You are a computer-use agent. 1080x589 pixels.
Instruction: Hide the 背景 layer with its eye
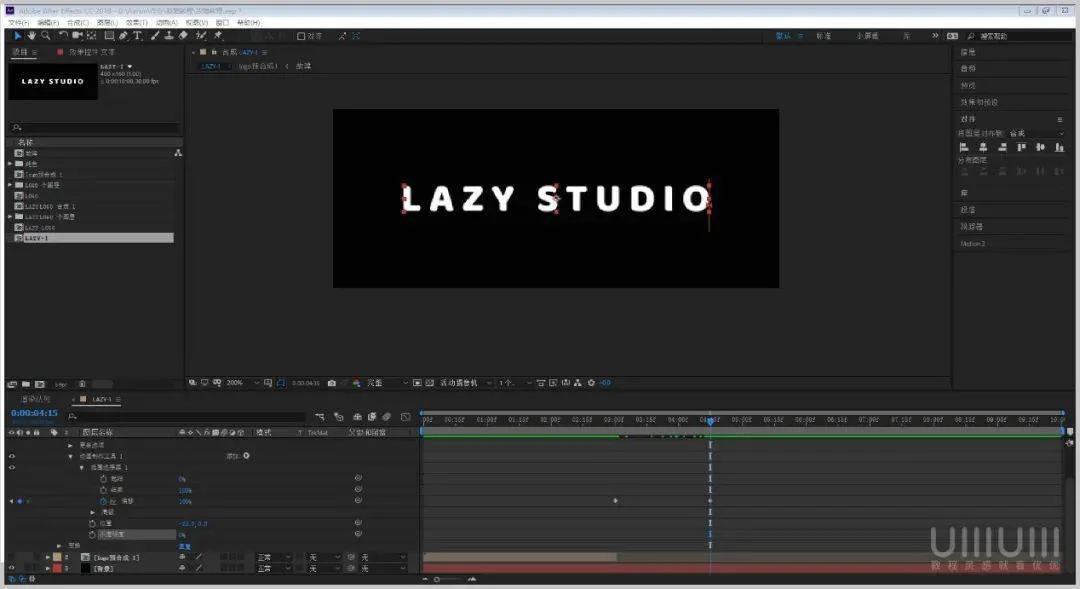pos(12,568)
